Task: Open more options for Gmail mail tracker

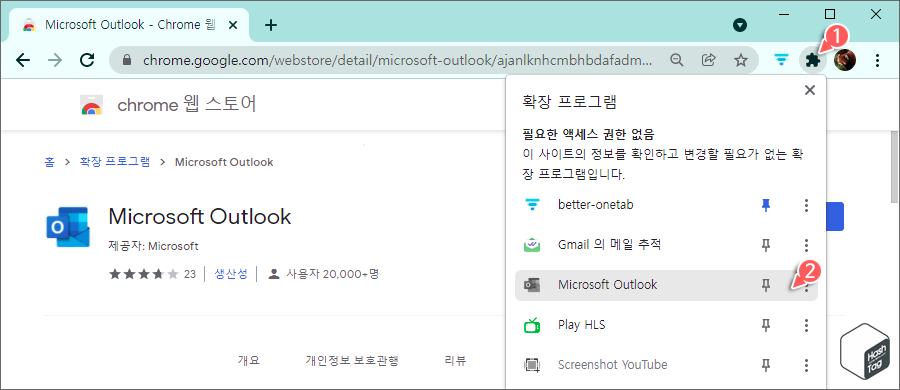Action: coord(806,245)
